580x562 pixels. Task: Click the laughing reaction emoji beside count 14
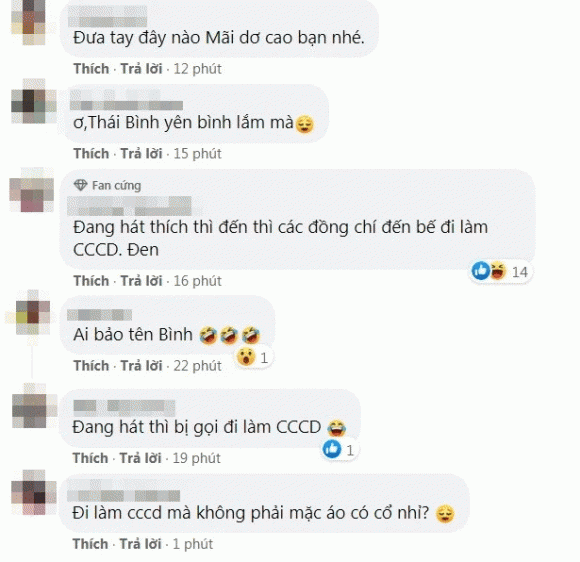click(498, 271)
